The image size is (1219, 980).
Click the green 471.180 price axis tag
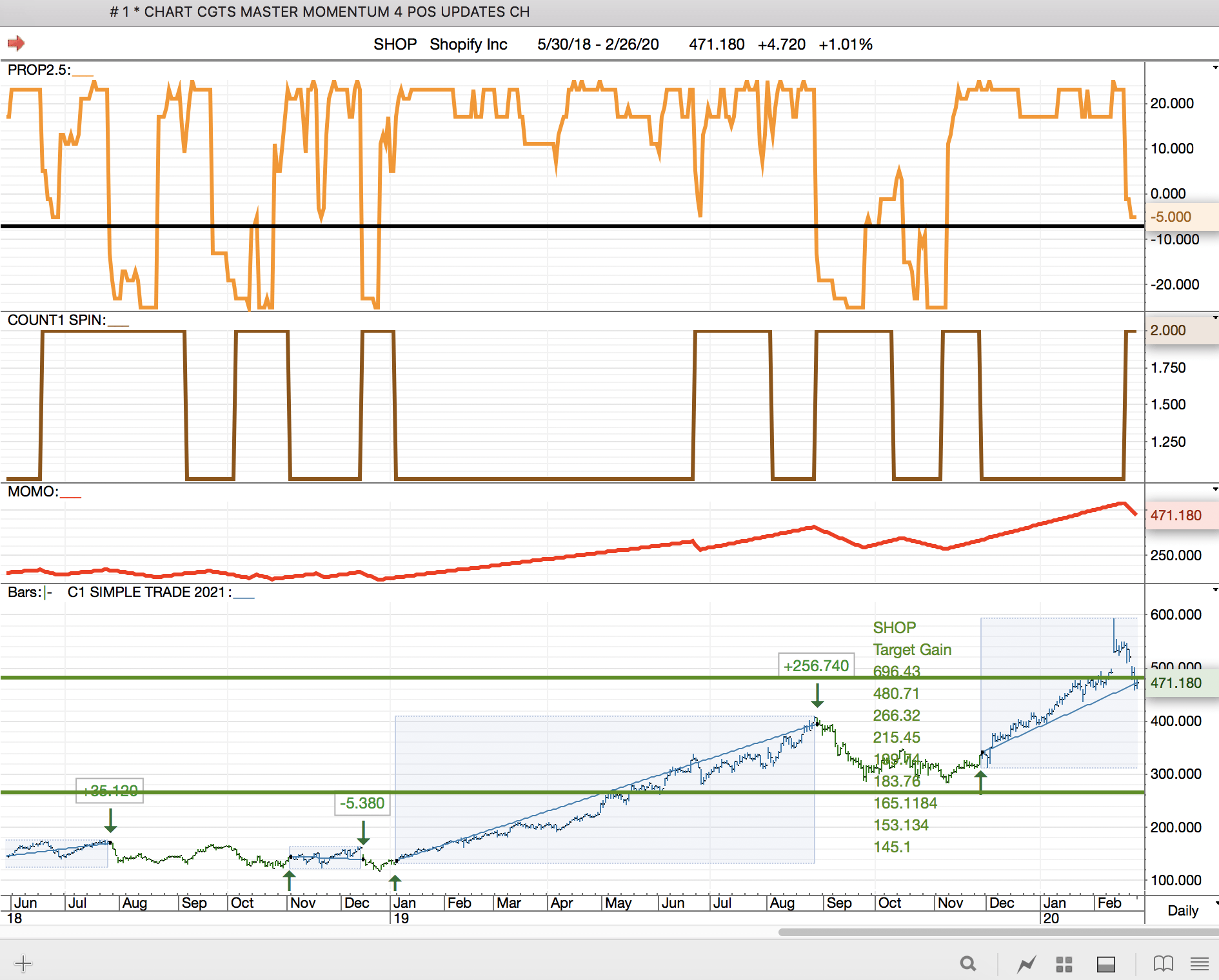1182,683
